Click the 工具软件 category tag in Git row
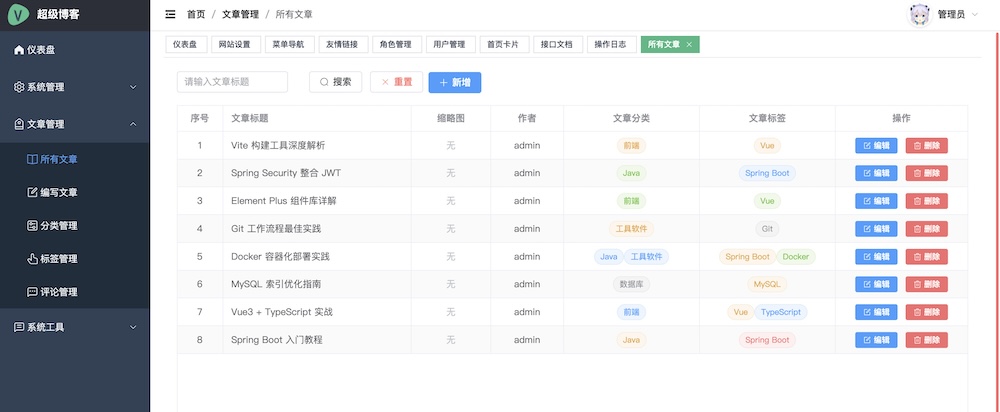Viewport: 1000px width, 412px height. tap(631, 229)
